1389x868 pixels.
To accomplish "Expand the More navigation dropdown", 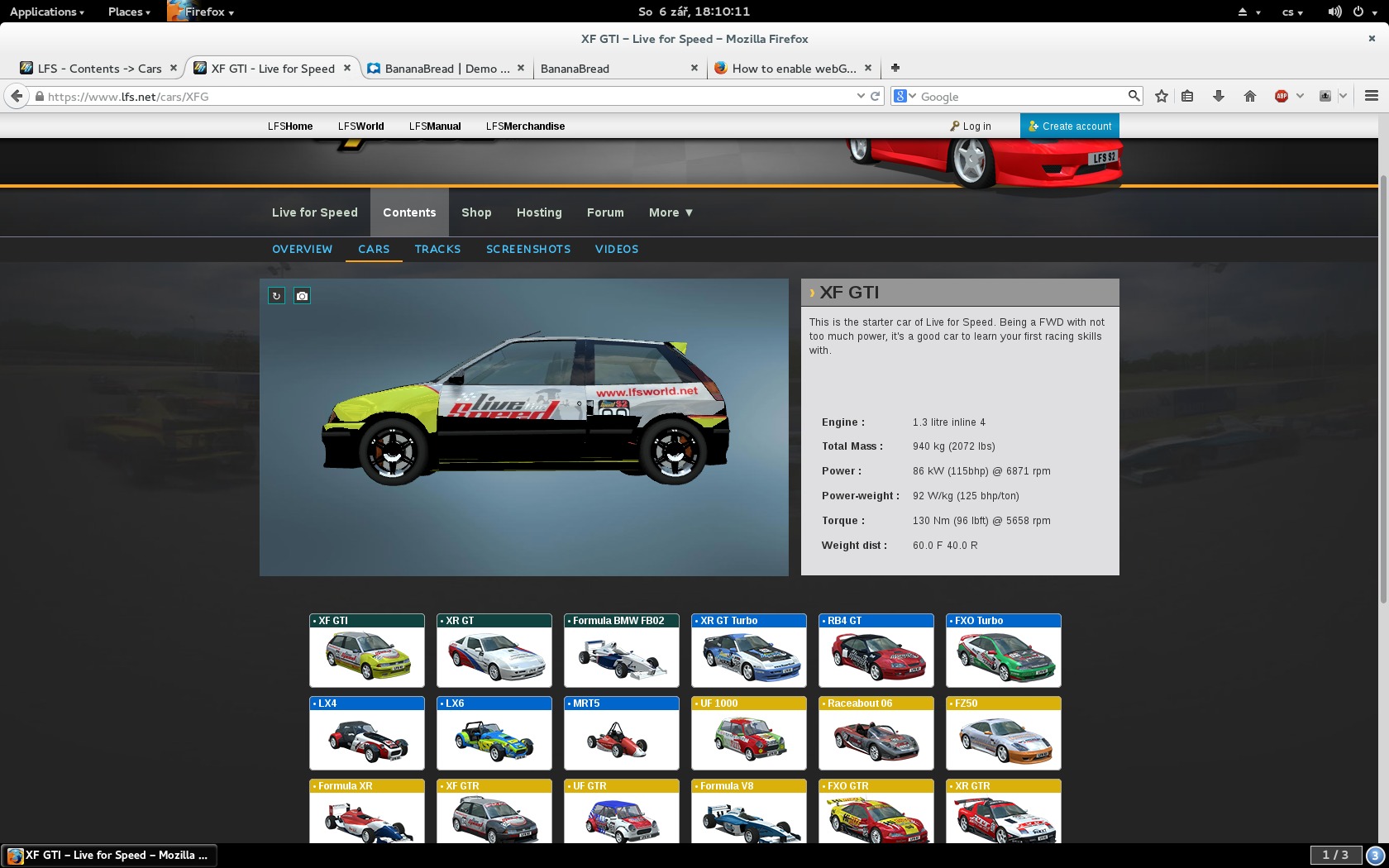I will 671,212.
